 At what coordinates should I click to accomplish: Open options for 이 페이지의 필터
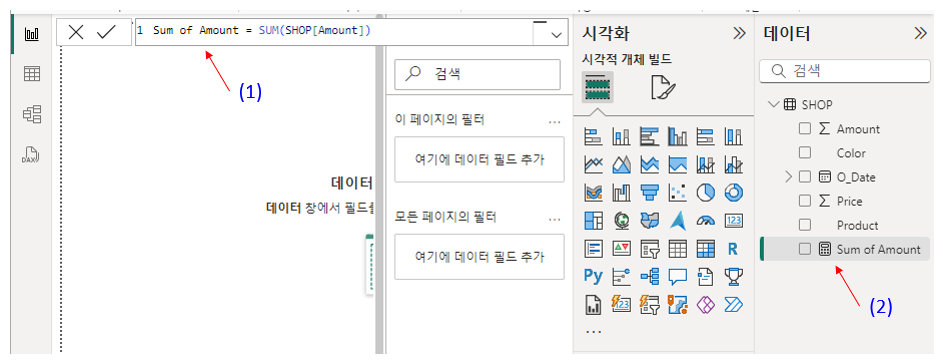click(x=554, y=121)
